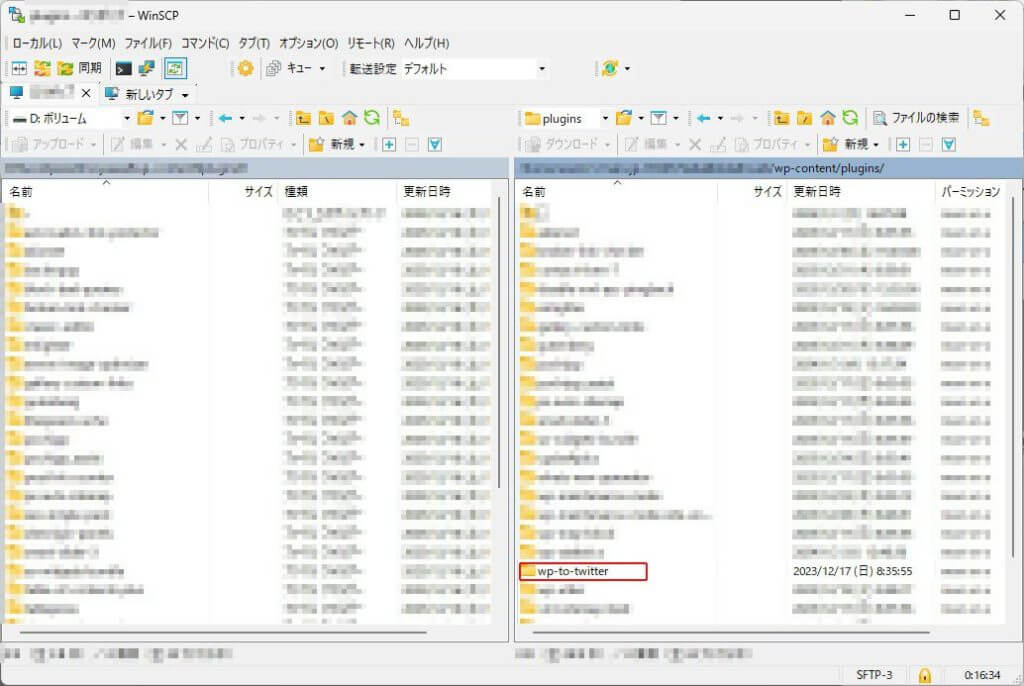The height and width of the screenshot is (686, 1024).
Task: Open the plugins remote directory dropdown
Action: [605, 118]
